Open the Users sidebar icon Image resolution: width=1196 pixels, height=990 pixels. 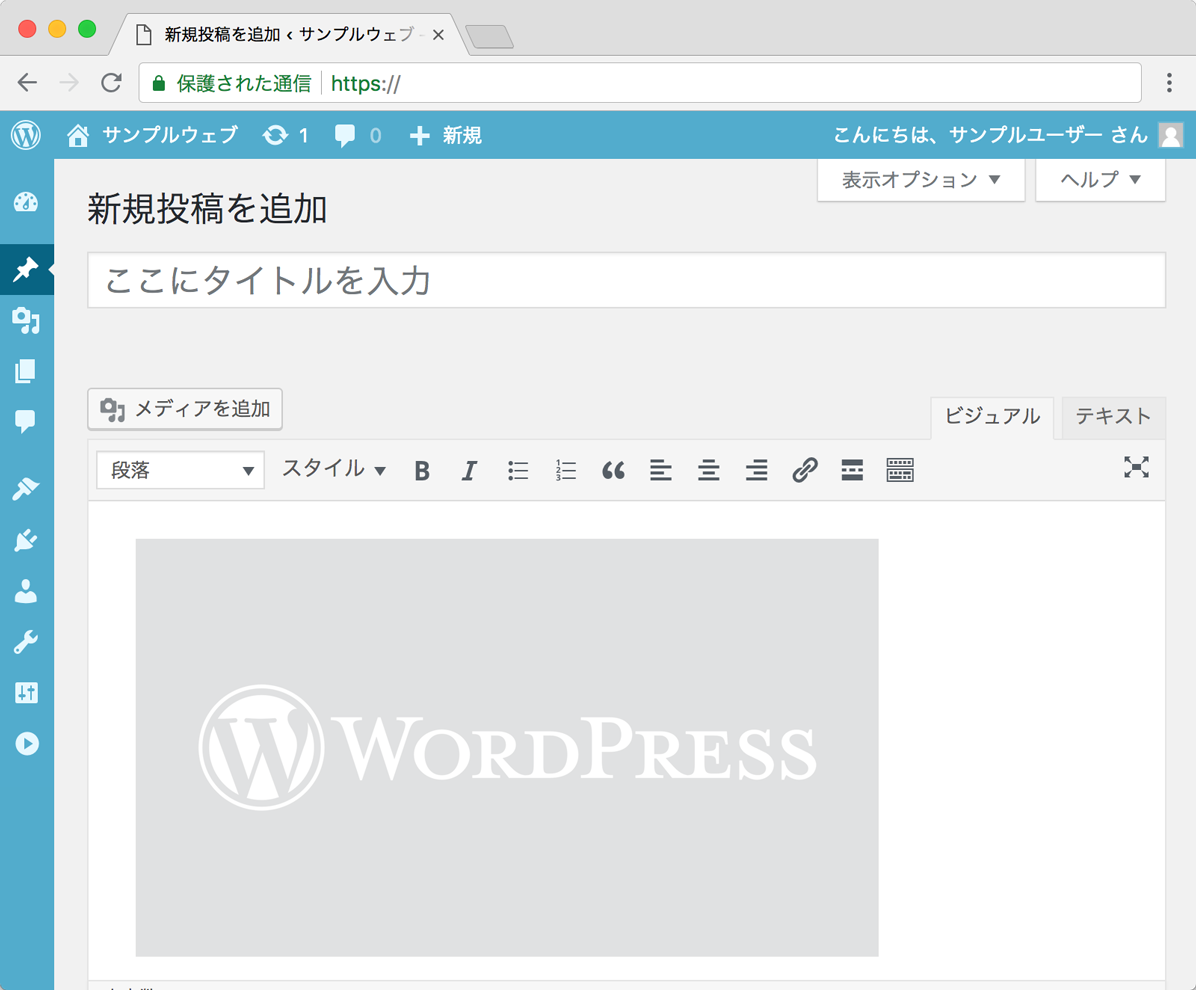[26, 591]
